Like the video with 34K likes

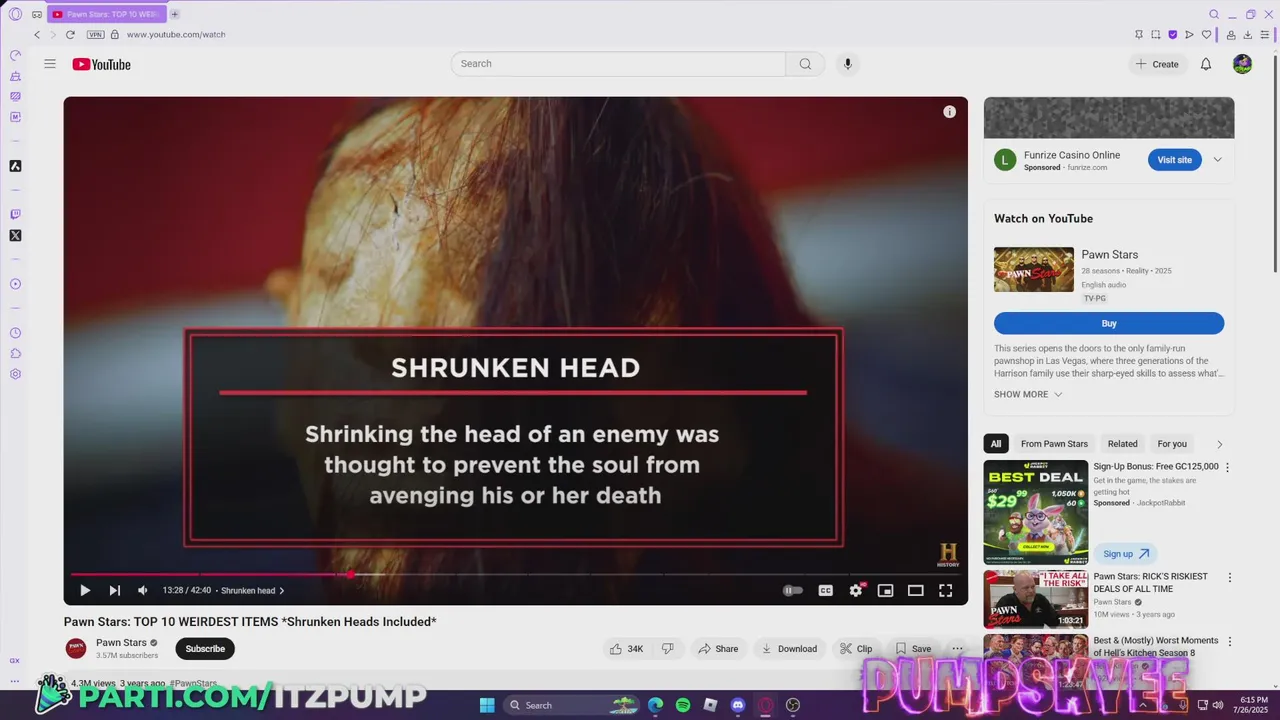point(627,649)
